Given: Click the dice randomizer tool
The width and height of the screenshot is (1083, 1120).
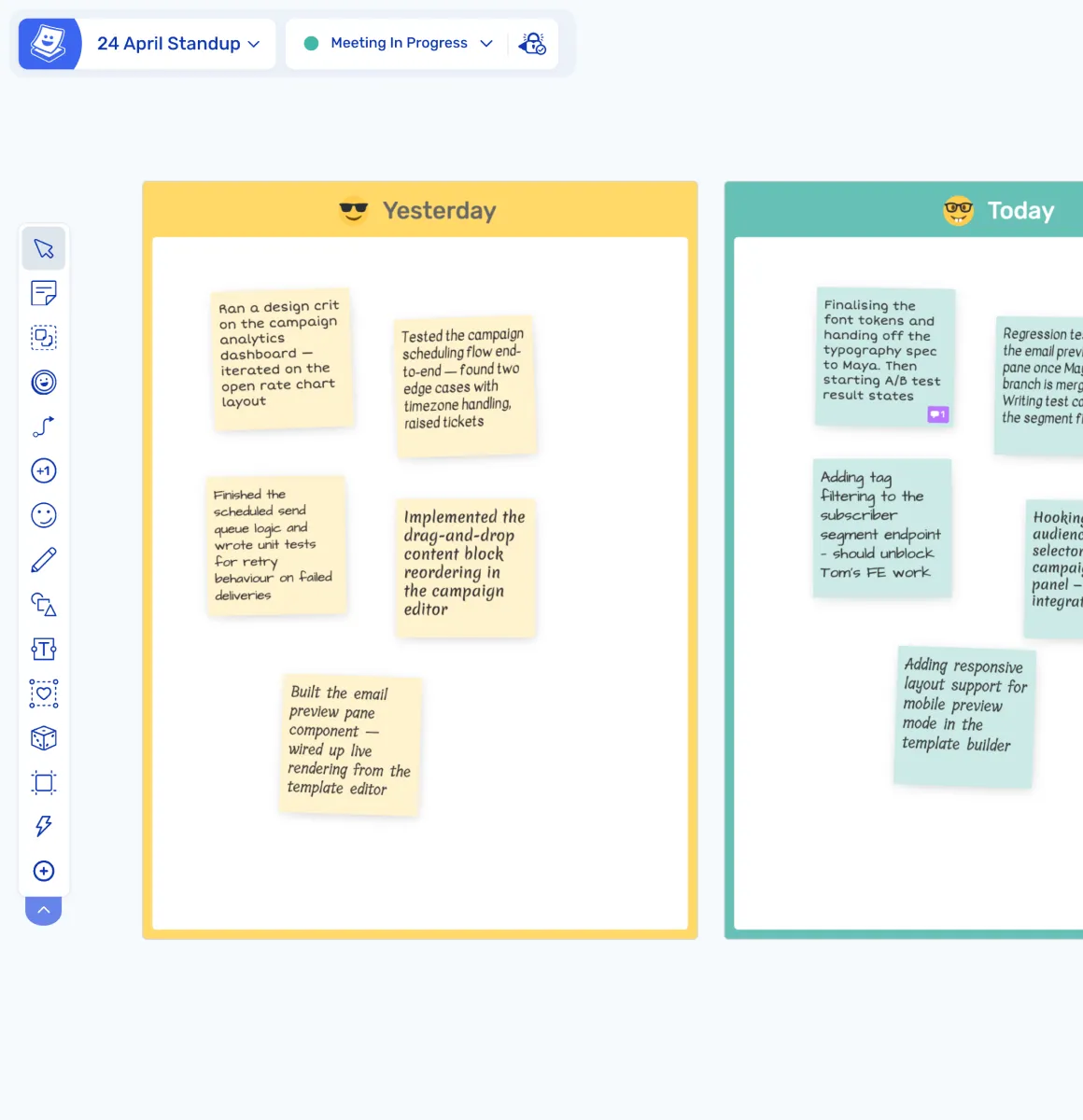Looking at the screenshot, I should click(x=44, y=738).
